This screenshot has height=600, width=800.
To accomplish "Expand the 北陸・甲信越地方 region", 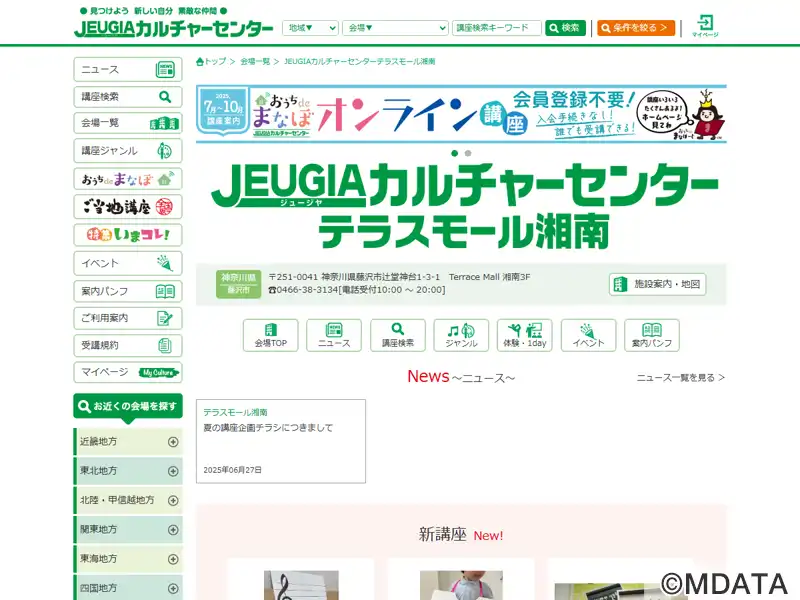I will point(128,500).
